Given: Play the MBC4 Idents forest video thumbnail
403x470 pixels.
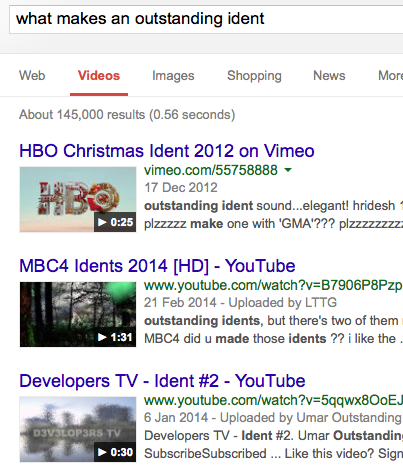Looking at the screenshot, I should click(x=78, y=314).
